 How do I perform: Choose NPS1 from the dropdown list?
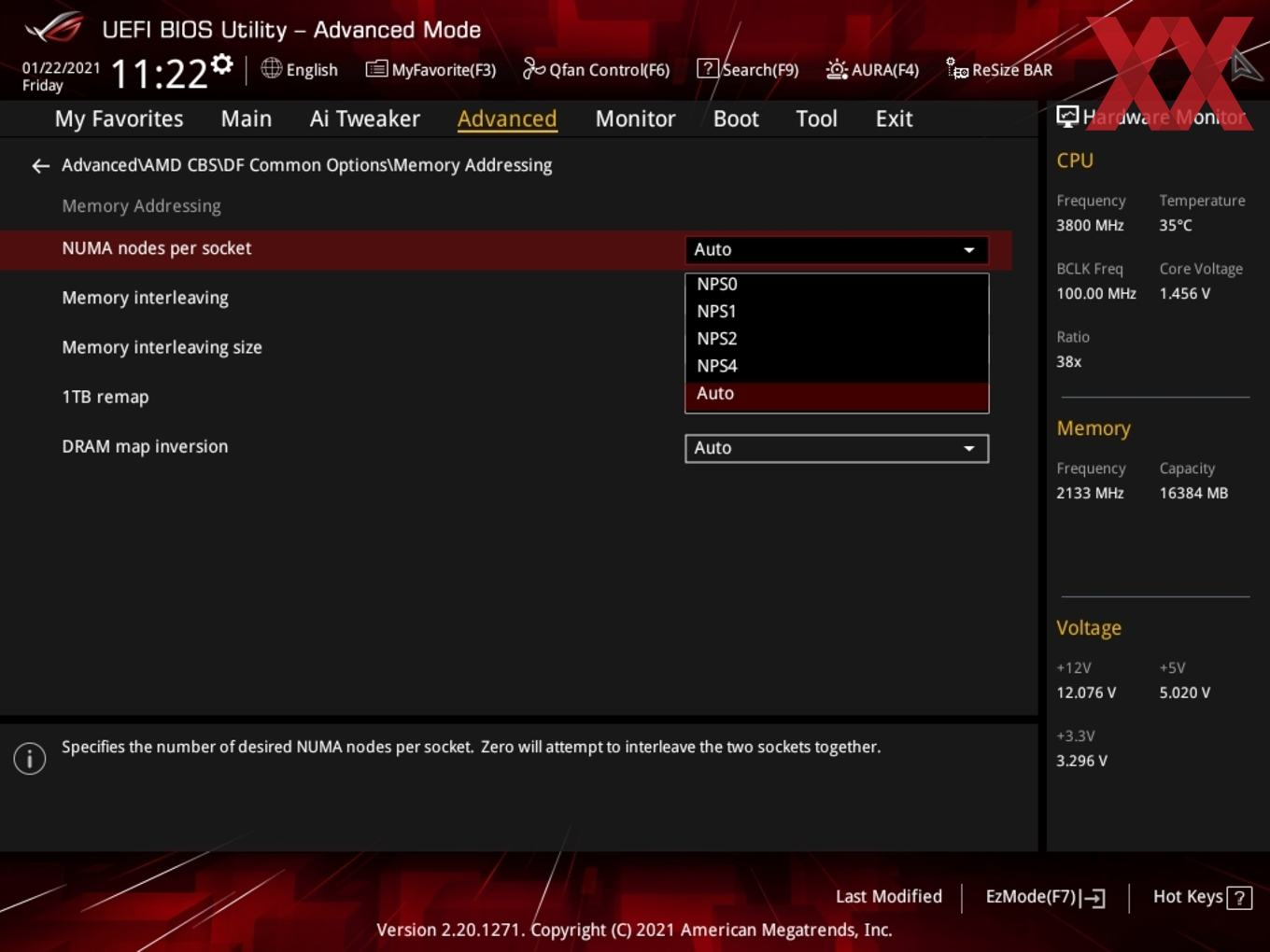pos(837,312)
